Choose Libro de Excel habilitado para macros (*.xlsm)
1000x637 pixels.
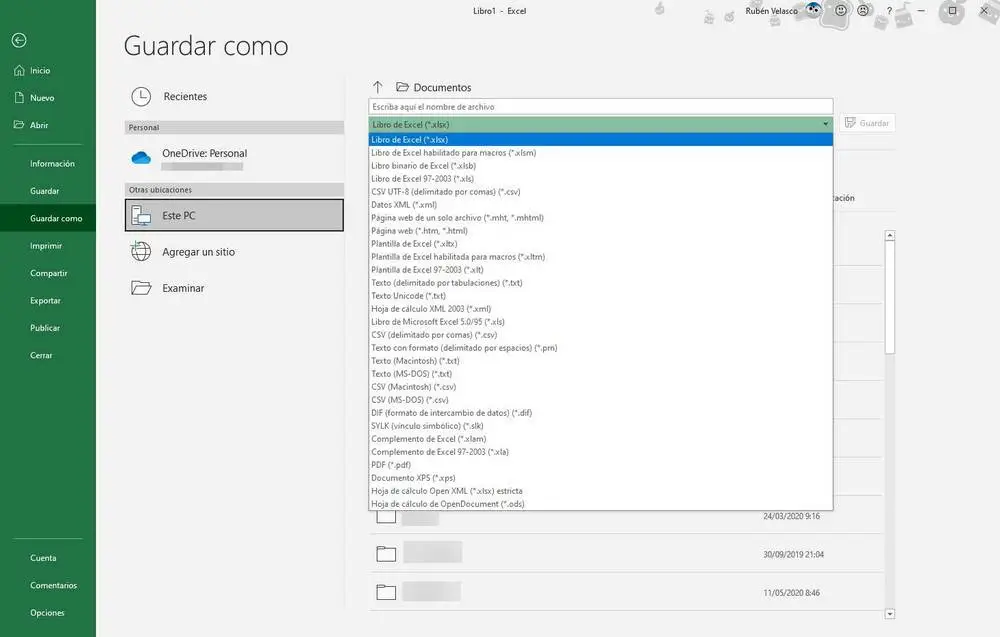click(601, 153)
